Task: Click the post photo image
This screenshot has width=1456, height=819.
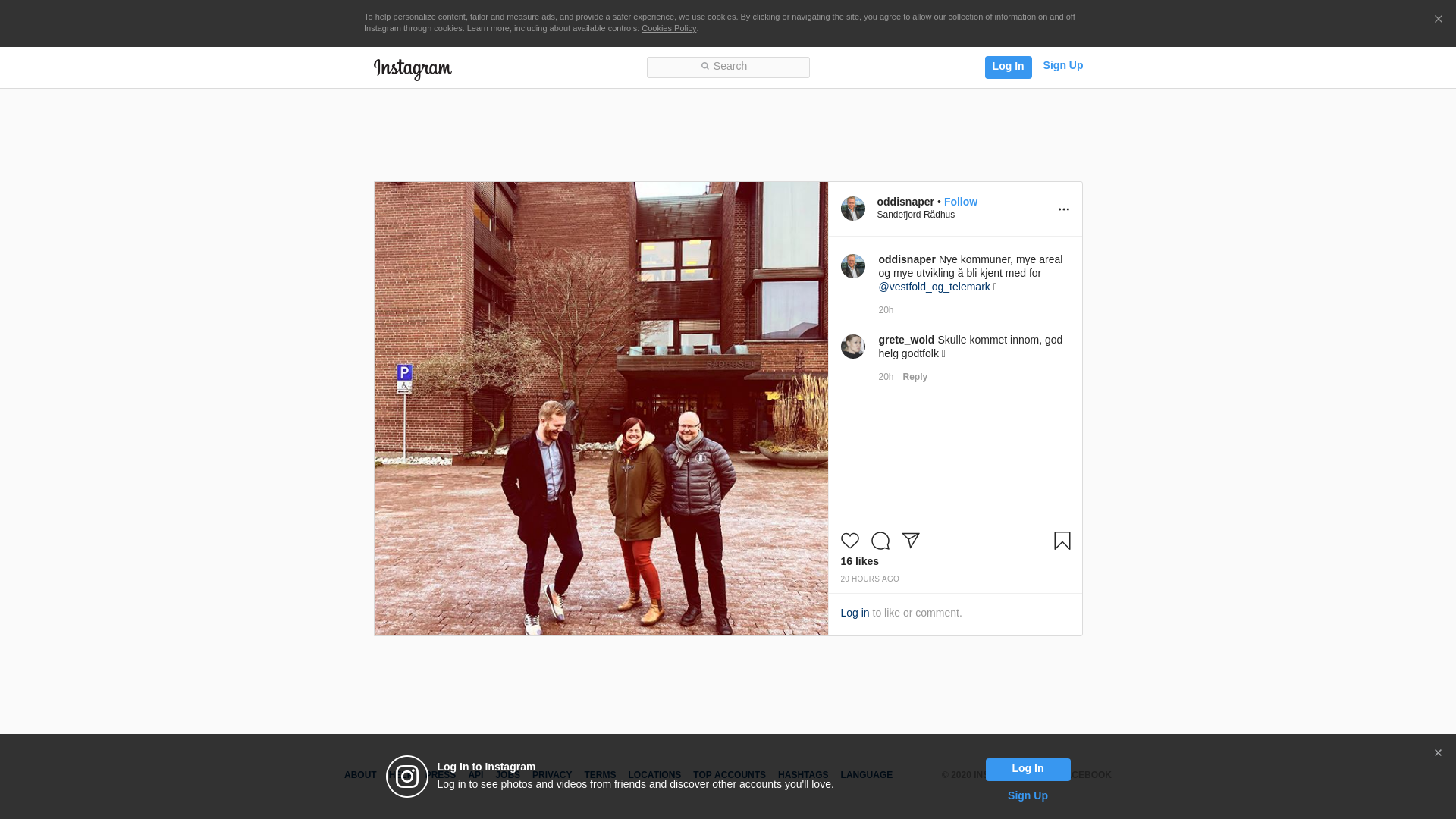Action: point(601,408)
